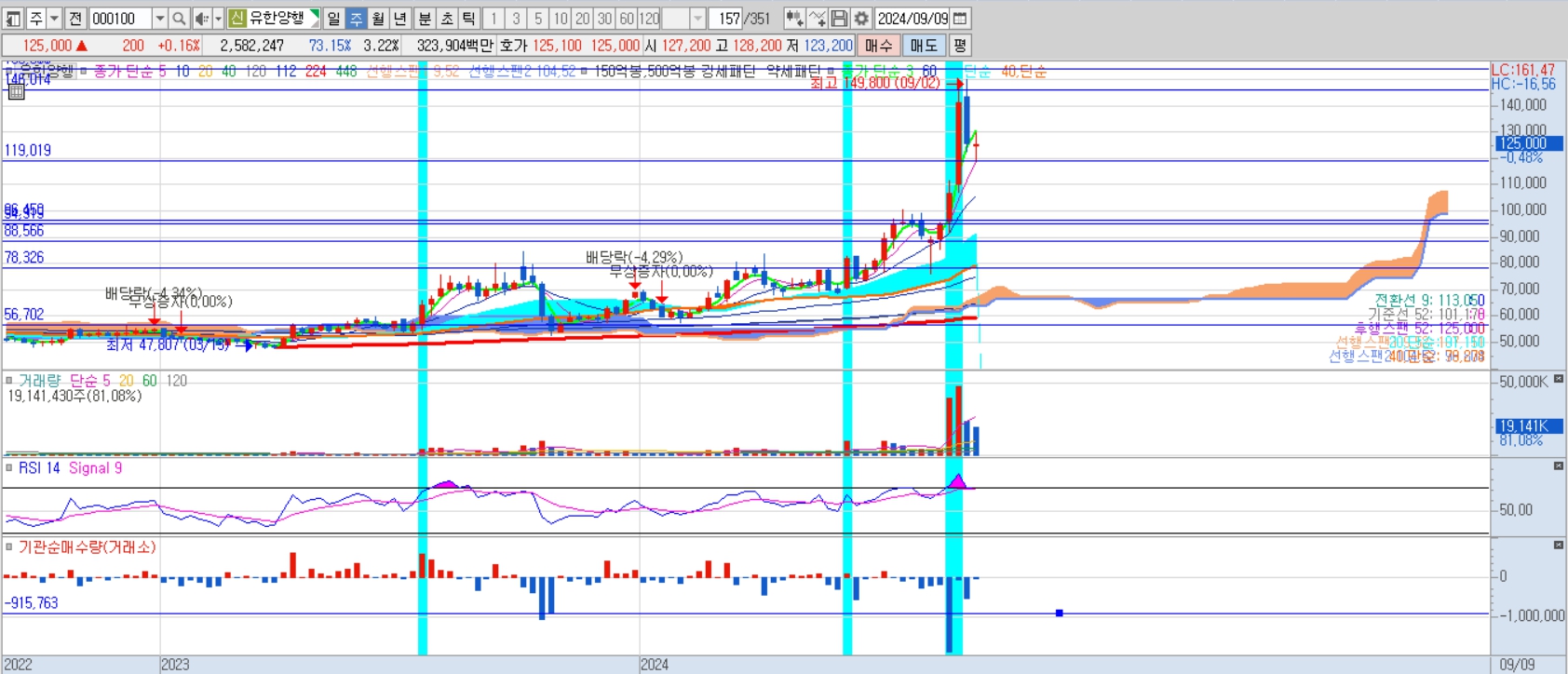
Task: Select minute chart (분)
Action: [x=425, y=18]
